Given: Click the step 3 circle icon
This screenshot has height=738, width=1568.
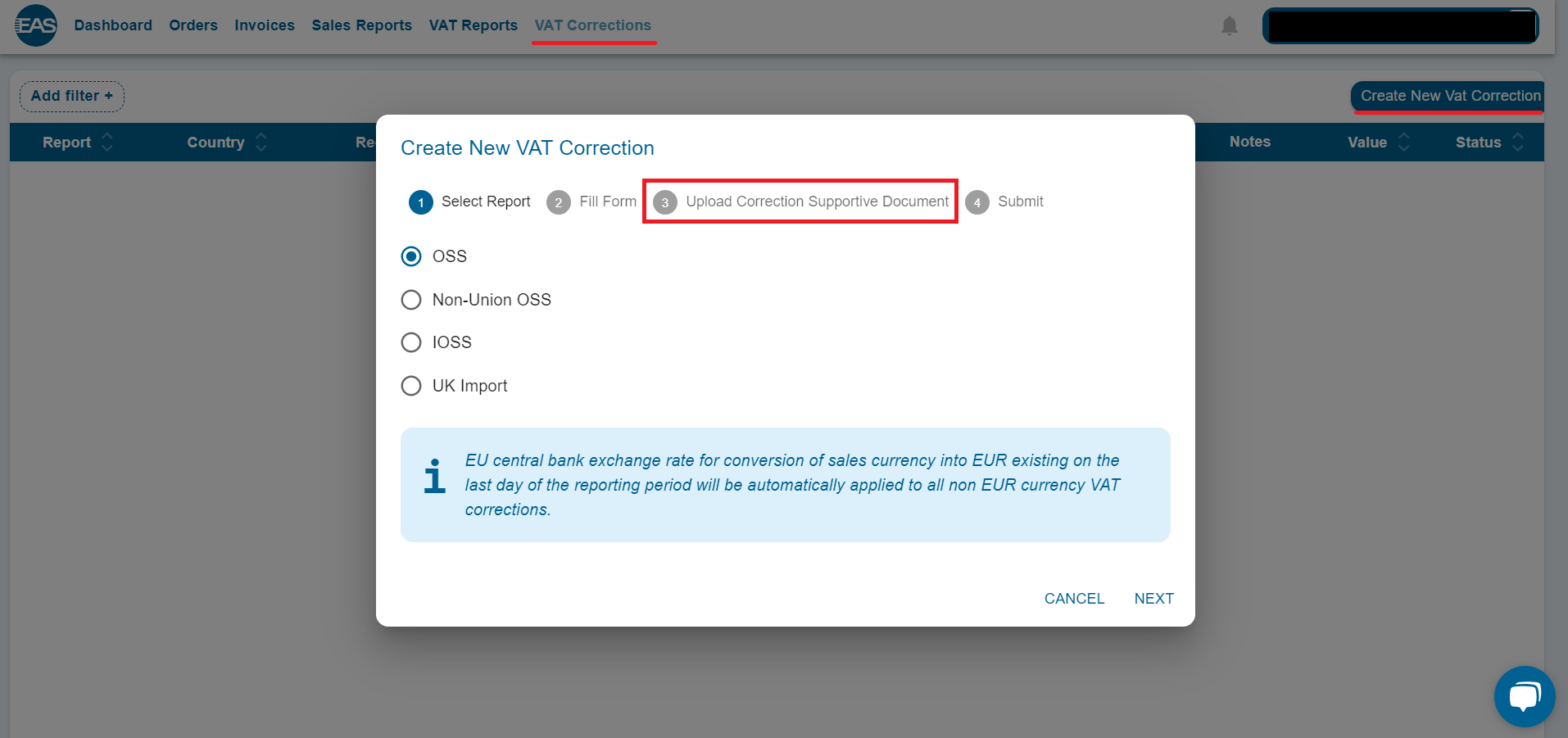Looking at the screenshot, I should [x=665, y=202].
